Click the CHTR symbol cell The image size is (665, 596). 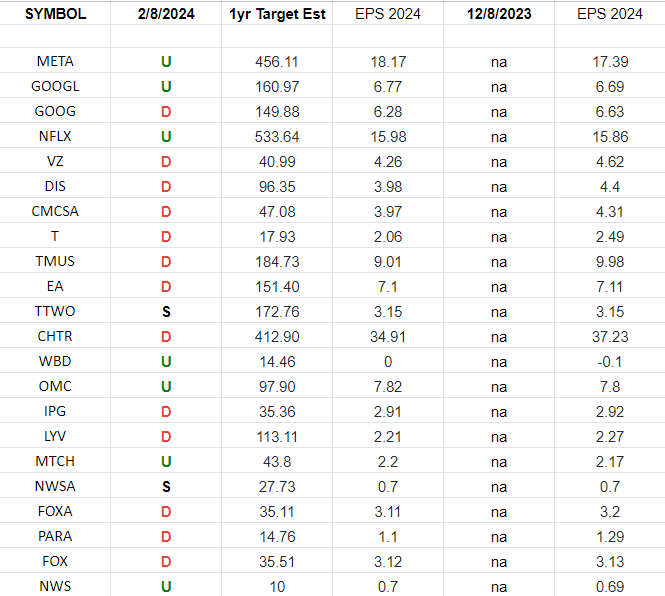(55, 336)
